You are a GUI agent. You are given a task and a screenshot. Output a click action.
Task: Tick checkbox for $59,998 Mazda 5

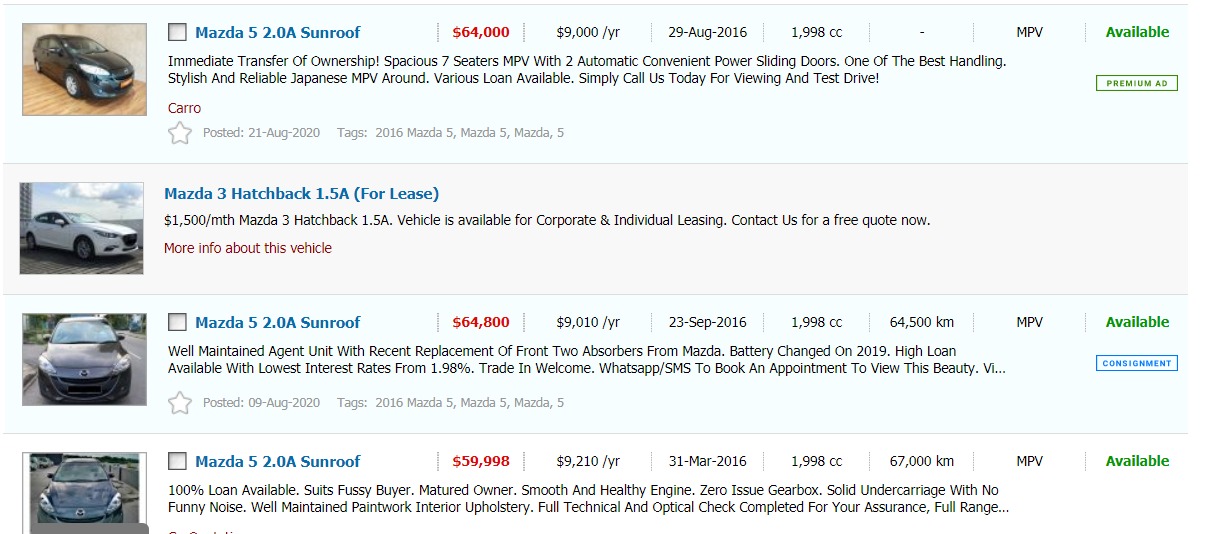[x=177, y=461]
